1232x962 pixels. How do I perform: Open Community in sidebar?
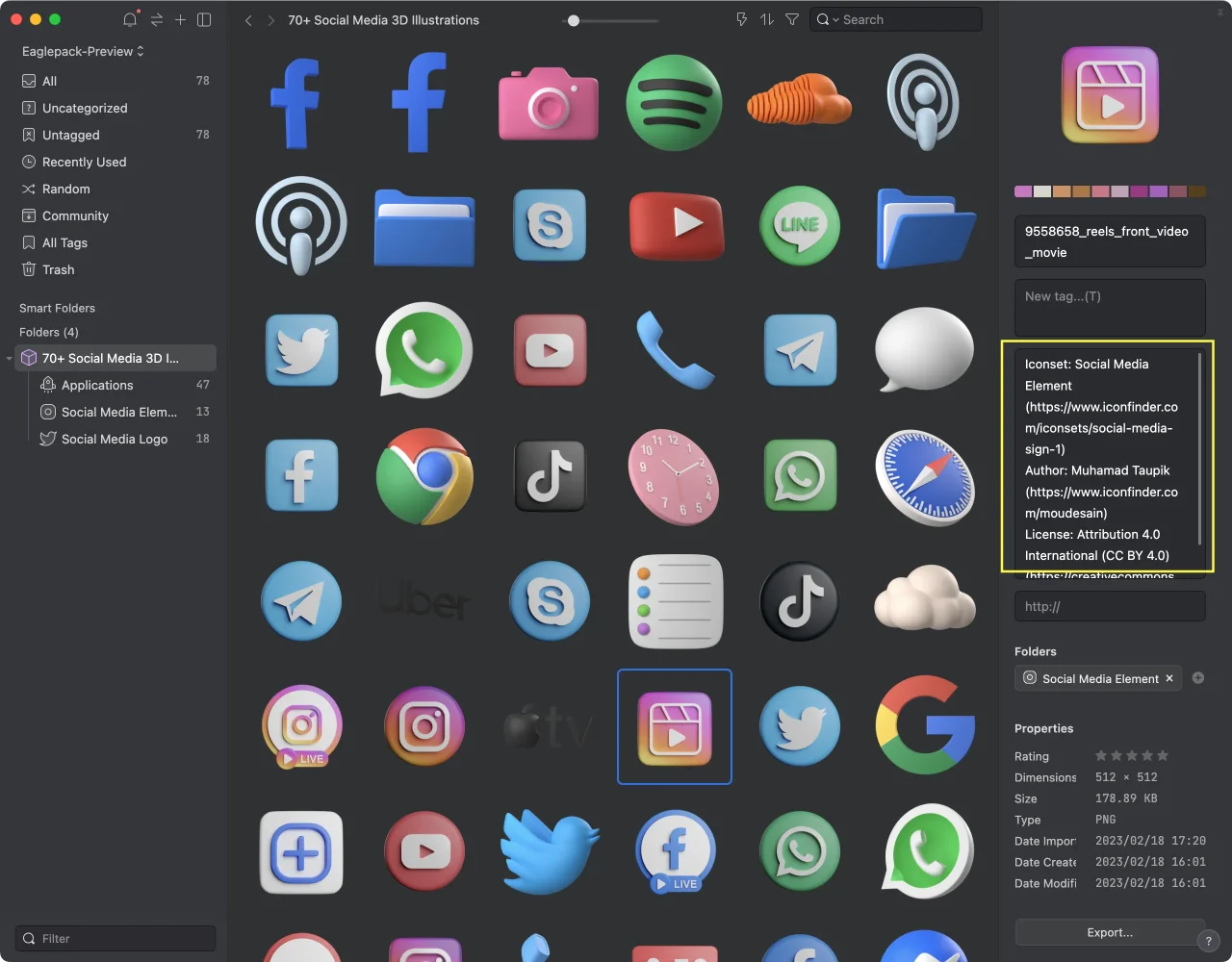115,215
